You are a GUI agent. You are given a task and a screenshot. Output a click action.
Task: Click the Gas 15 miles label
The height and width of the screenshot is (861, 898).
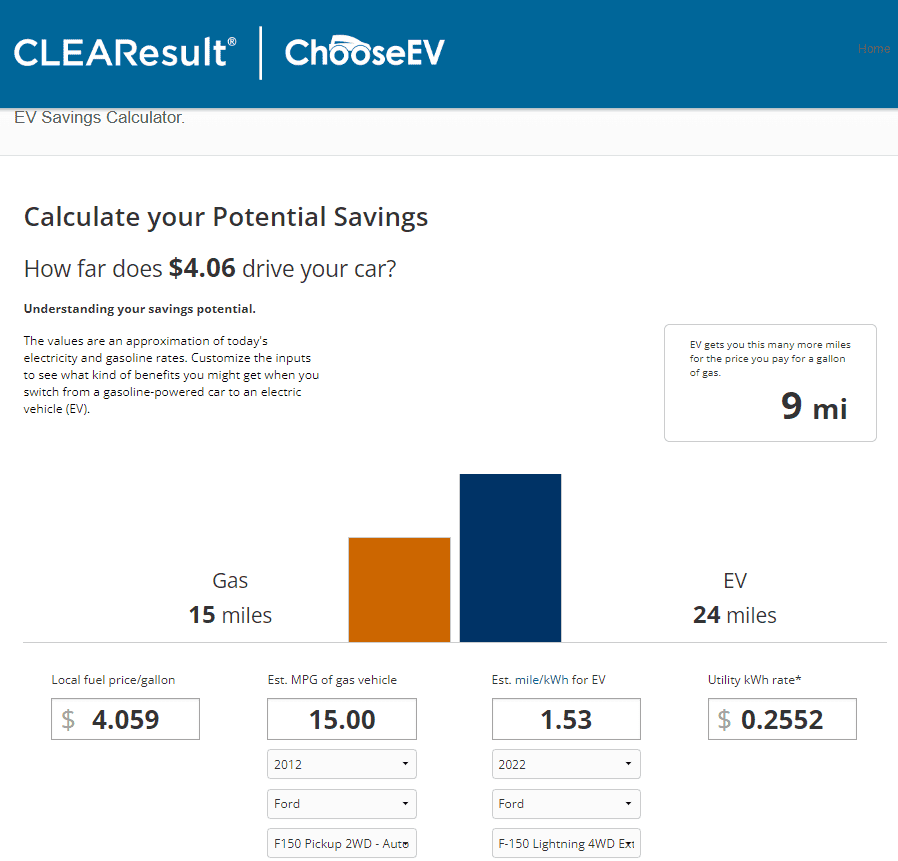[230, 598]
